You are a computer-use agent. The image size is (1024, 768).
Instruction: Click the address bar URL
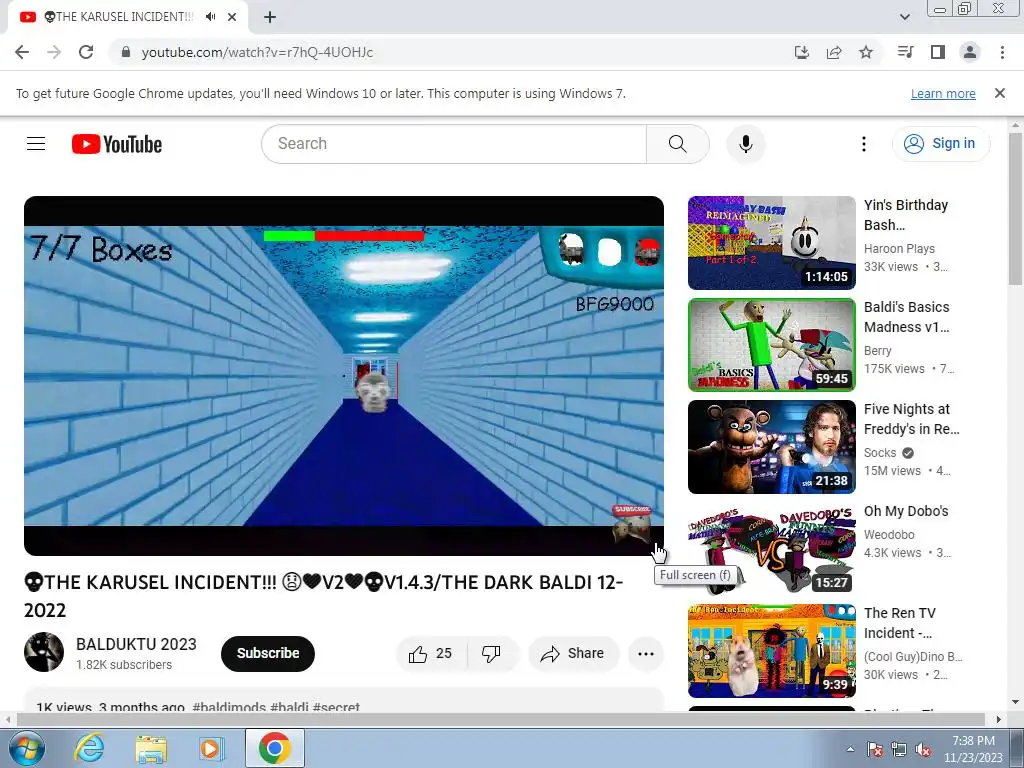tap(257, 52)
